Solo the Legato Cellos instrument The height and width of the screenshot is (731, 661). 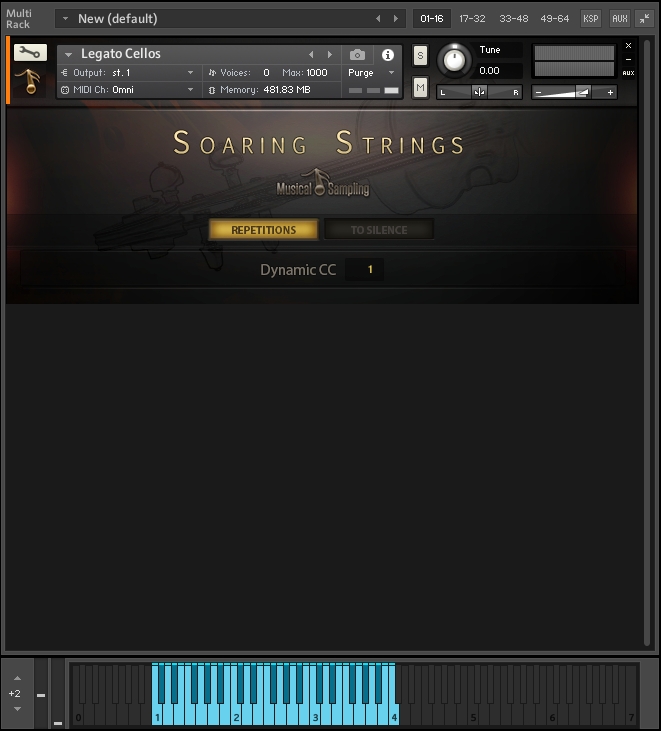pyautogui.click(x=420, y=56)
